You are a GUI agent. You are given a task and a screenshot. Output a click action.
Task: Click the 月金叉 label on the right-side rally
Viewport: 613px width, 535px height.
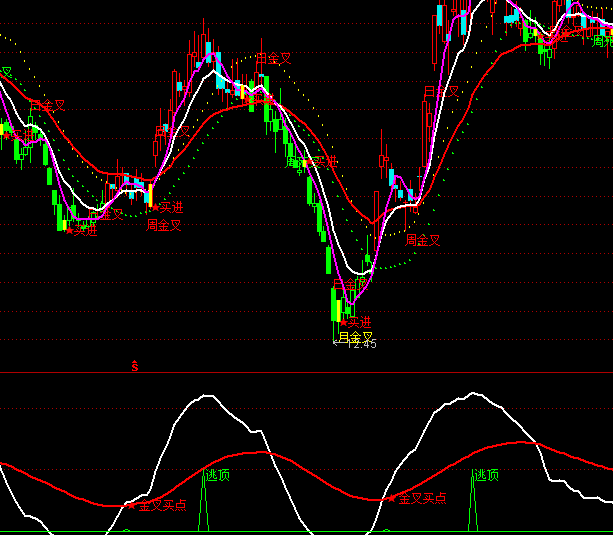tap(441, 92)
